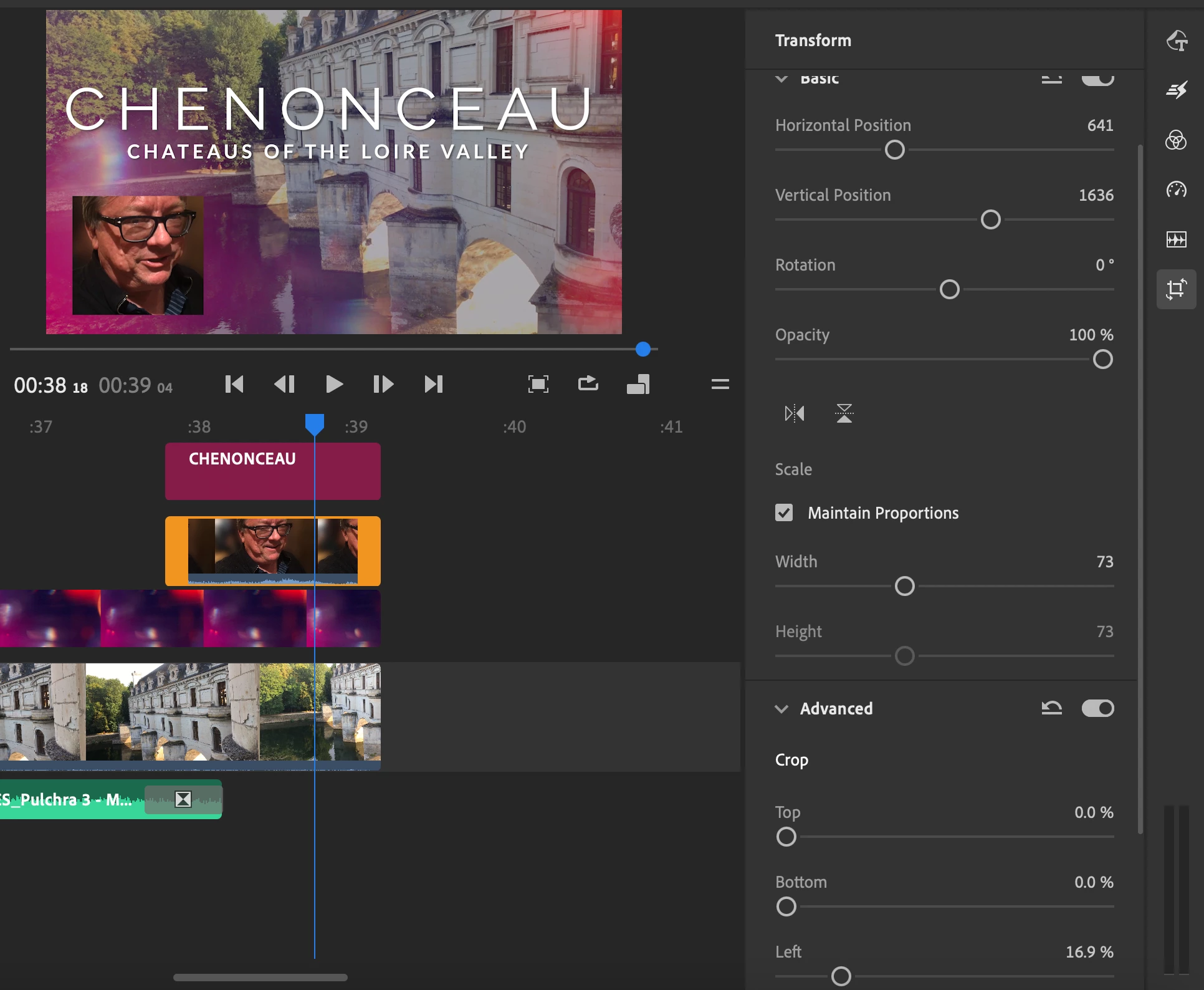The width and height of the screenshot is (1204, 990).
Task: Open the hamburger menu beside playback controls
Action: [720, 384]
